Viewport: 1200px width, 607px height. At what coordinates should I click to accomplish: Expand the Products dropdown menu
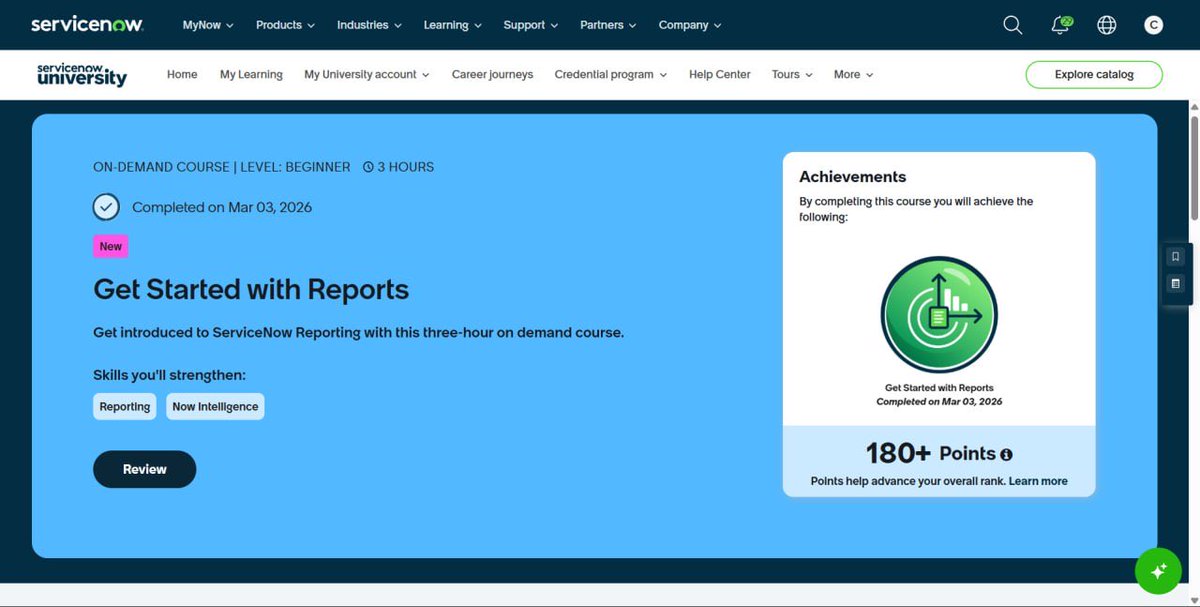click(x=285, y=25)
